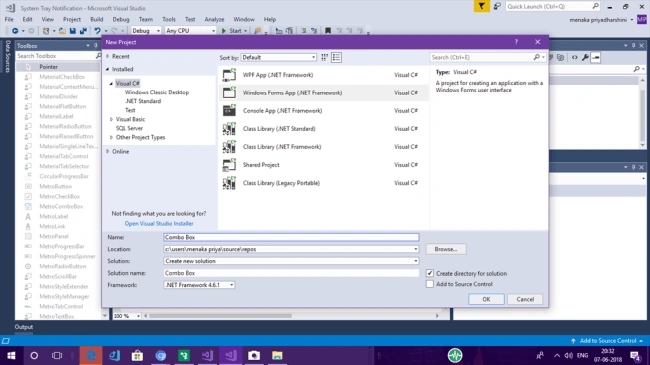Image resolution: width=650 pixels, height=365 pixels.
Task: Toggle Create directory for solution checkbox
Action: coord(430,273)
